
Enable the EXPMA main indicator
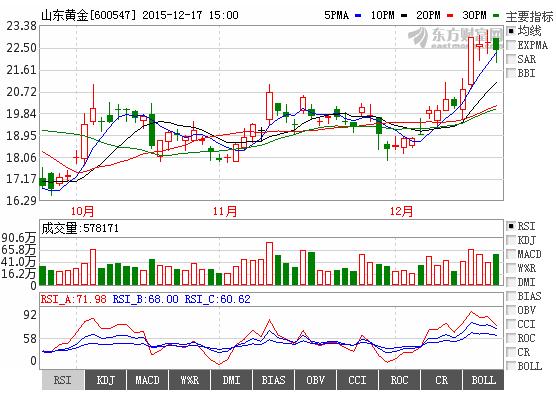click(511, 45)
